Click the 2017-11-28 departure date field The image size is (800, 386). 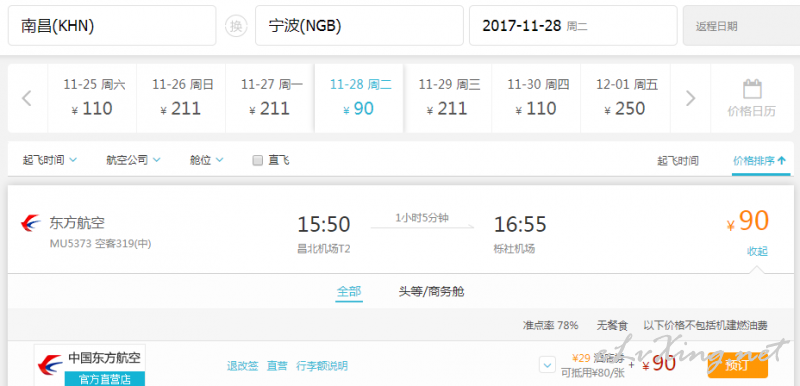pos(573,25)
